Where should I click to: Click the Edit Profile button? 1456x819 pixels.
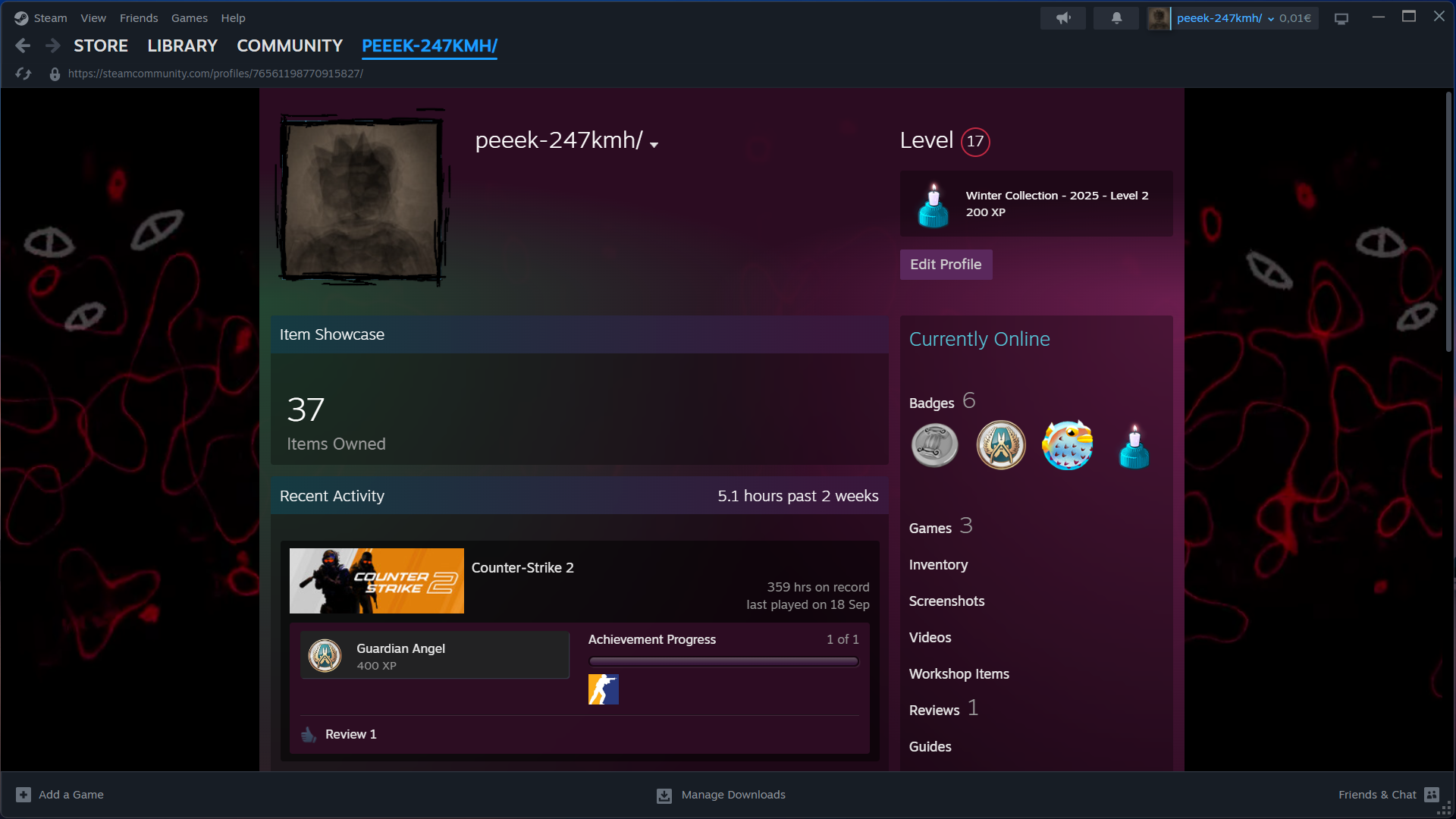(x=946, y=265)
